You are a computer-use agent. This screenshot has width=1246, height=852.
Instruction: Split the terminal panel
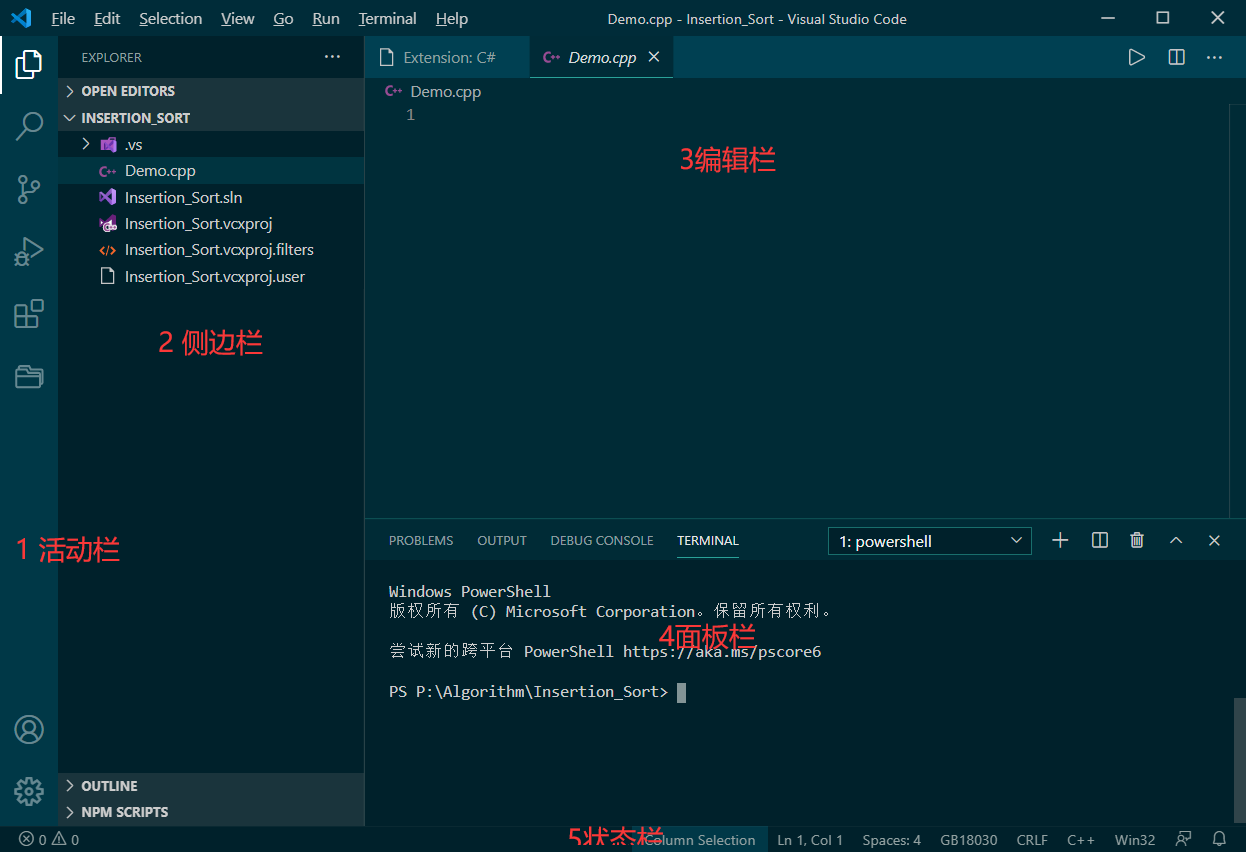point(1100,540)
